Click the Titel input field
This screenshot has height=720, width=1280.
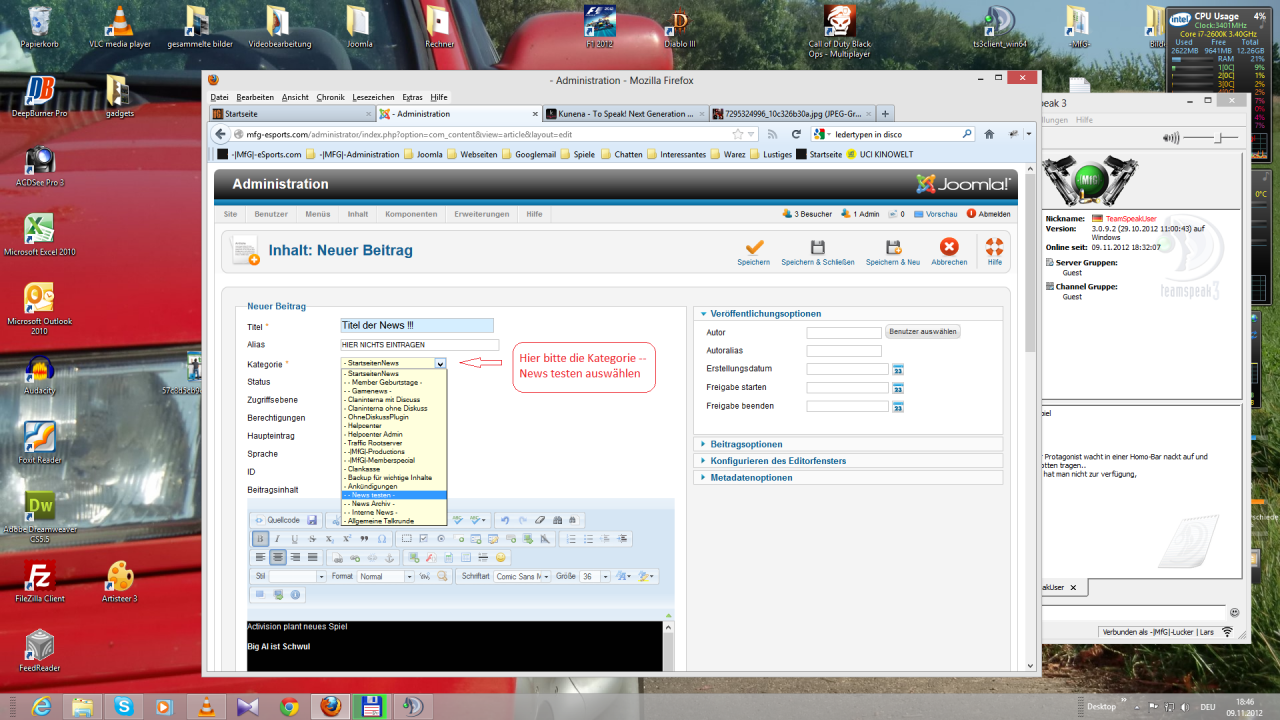[x=417, y=325]
